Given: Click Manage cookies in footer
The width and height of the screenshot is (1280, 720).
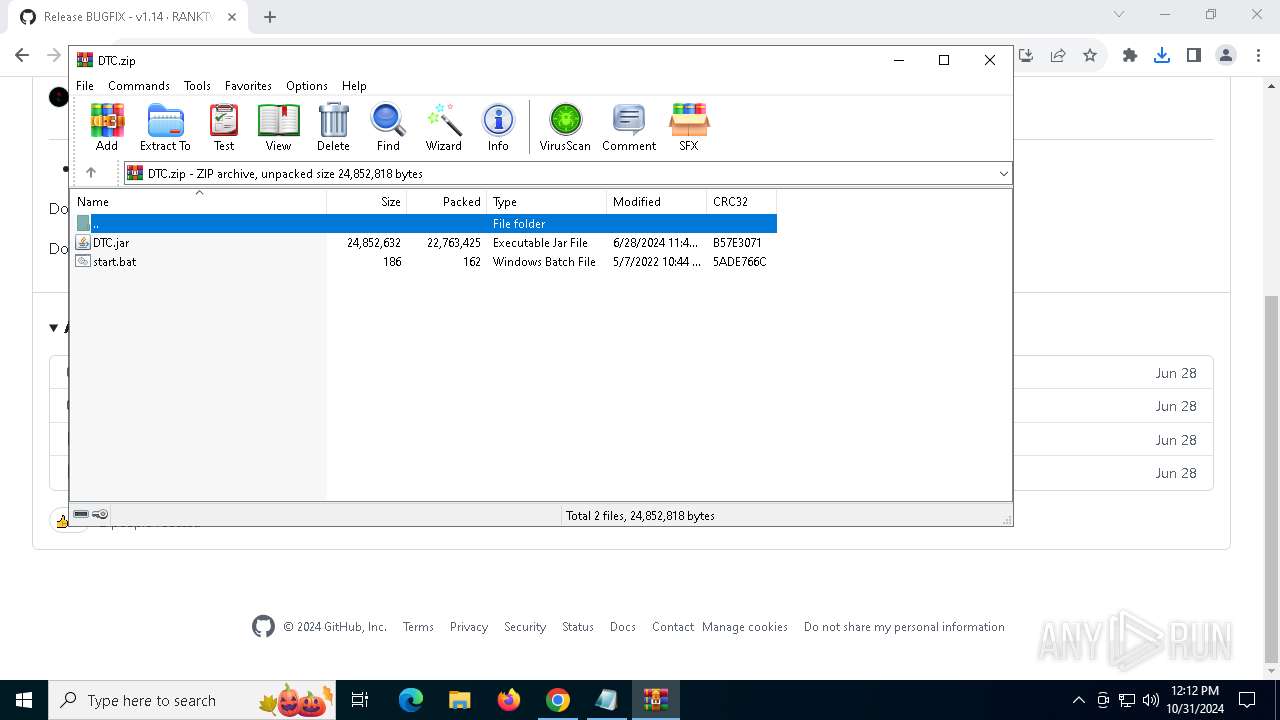Looking at the screenshot, I should (745, 627).
